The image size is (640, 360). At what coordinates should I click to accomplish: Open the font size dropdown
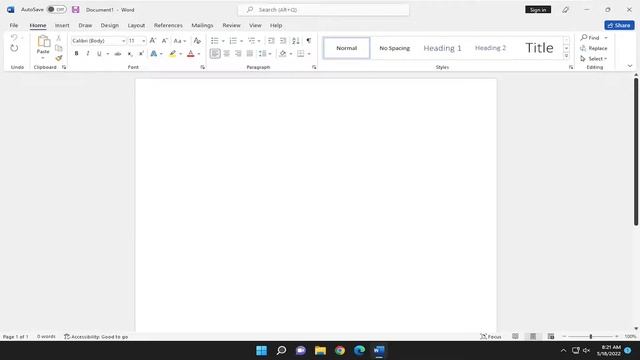pyautogui.click(x=143, y=41)
